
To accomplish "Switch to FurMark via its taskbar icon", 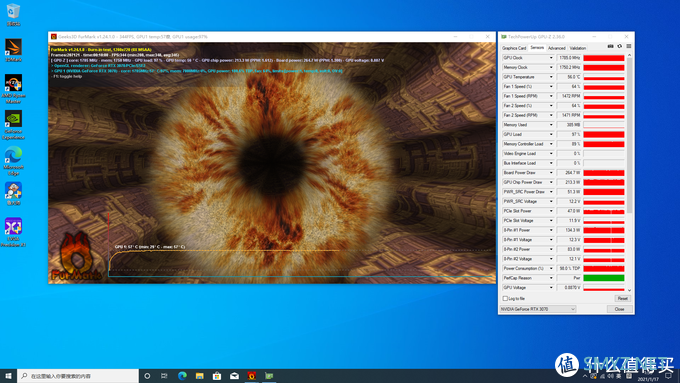I will 252,376.
